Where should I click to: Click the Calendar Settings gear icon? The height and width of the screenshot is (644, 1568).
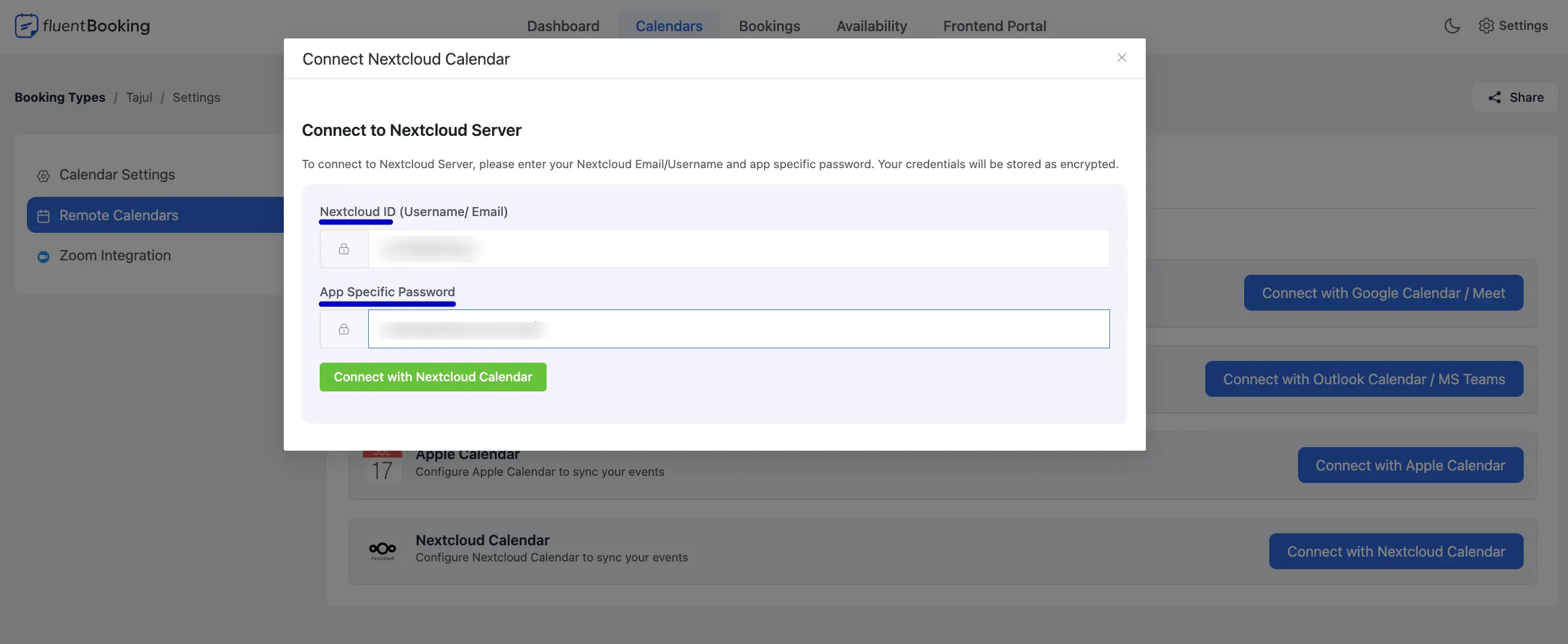pyautogui.click(x=43, y=176)
